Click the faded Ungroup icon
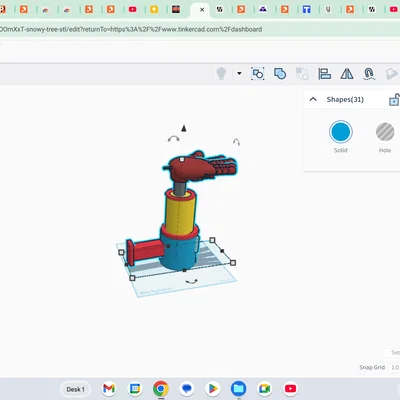 coord(302,74)
